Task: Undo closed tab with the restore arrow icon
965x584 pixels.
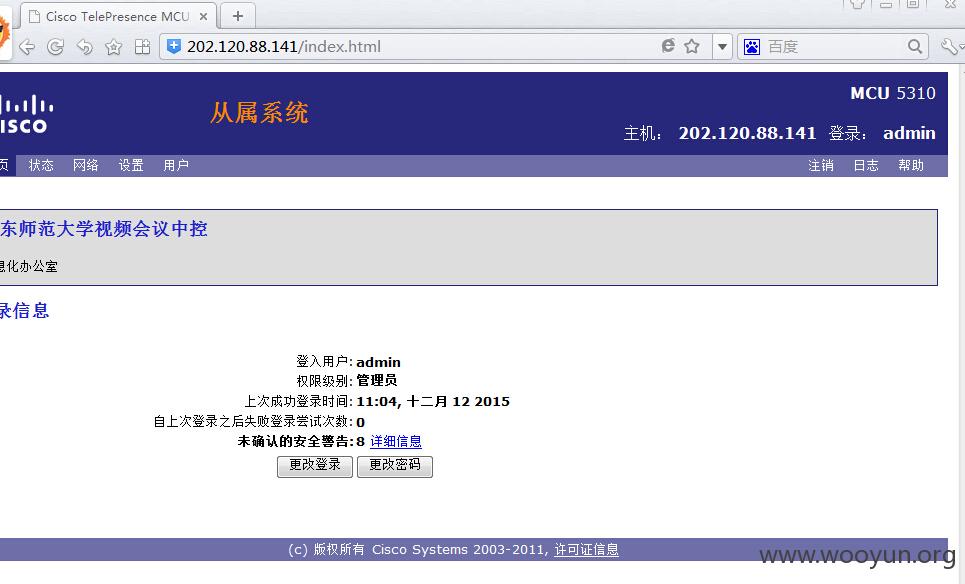Action: point(84,47)
